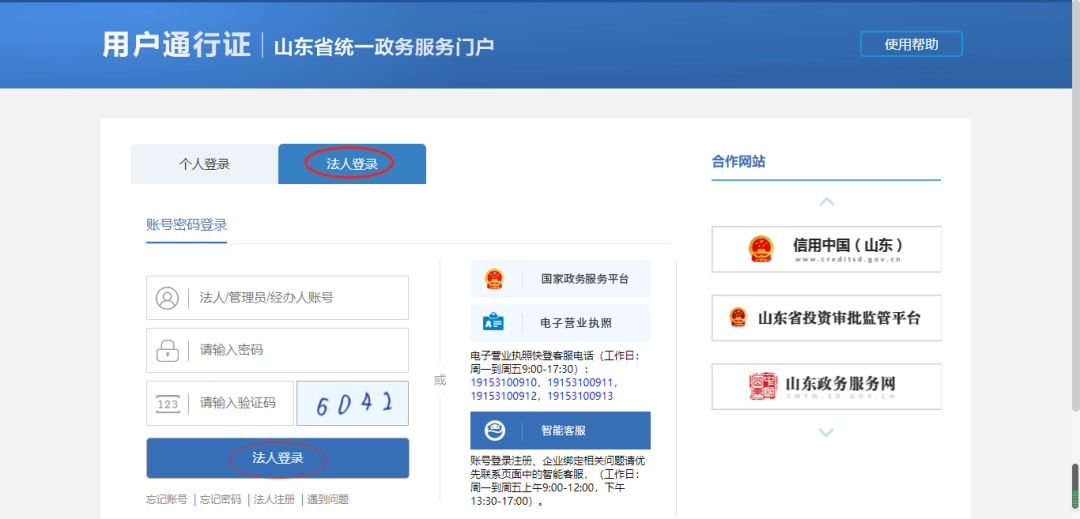Click the 123 verification code icon
The image size is (1080, 519).
167,403
